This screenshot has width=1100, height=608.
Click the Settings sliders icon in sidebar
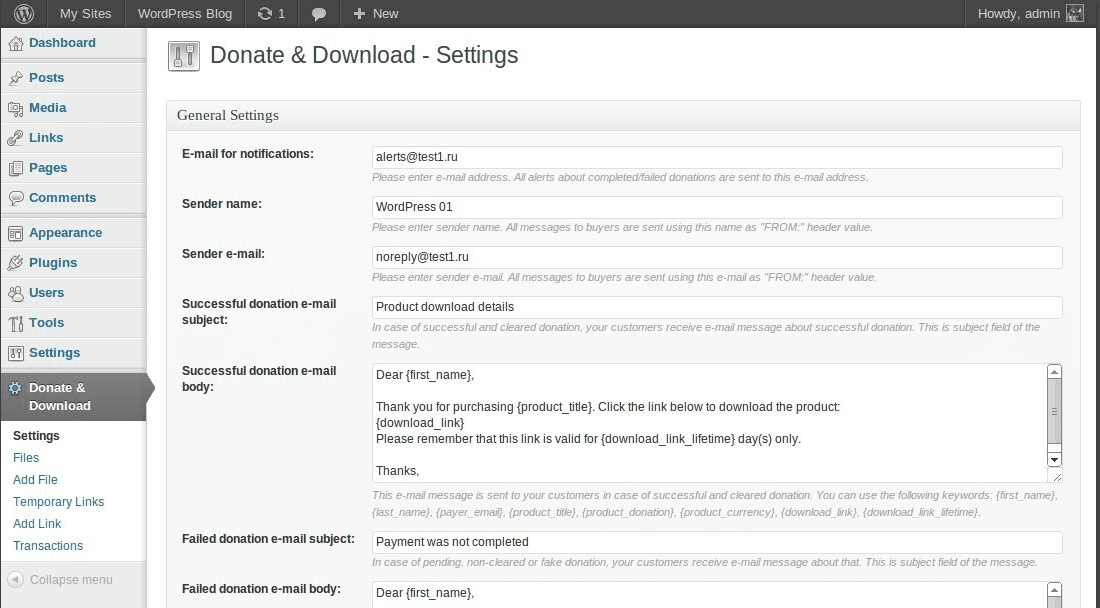click(15, 353)
